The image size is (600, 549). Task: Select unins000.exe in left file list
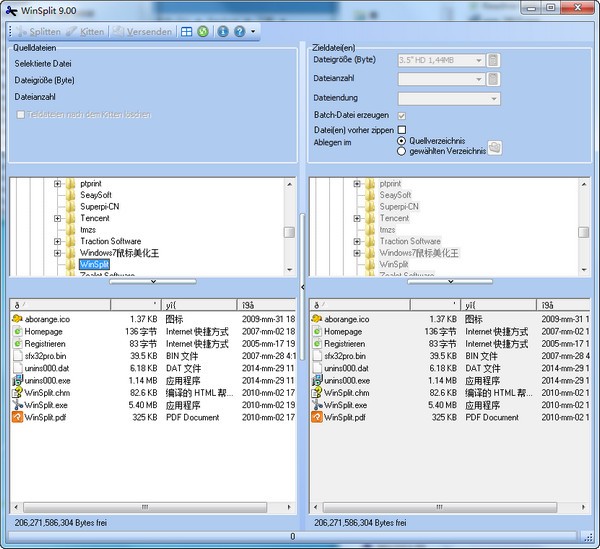pyautogui.click(x=47, y=380)
